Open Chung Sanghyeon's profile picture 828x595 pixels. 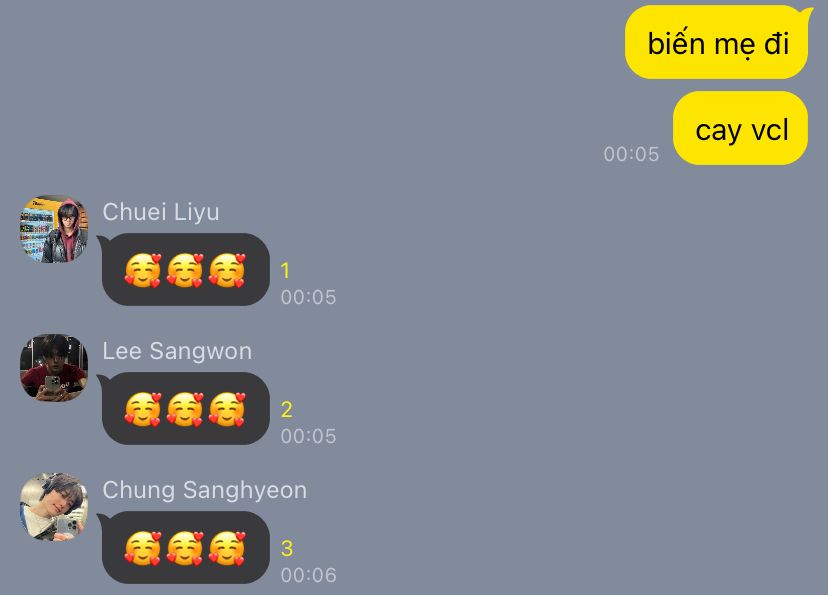54,507
